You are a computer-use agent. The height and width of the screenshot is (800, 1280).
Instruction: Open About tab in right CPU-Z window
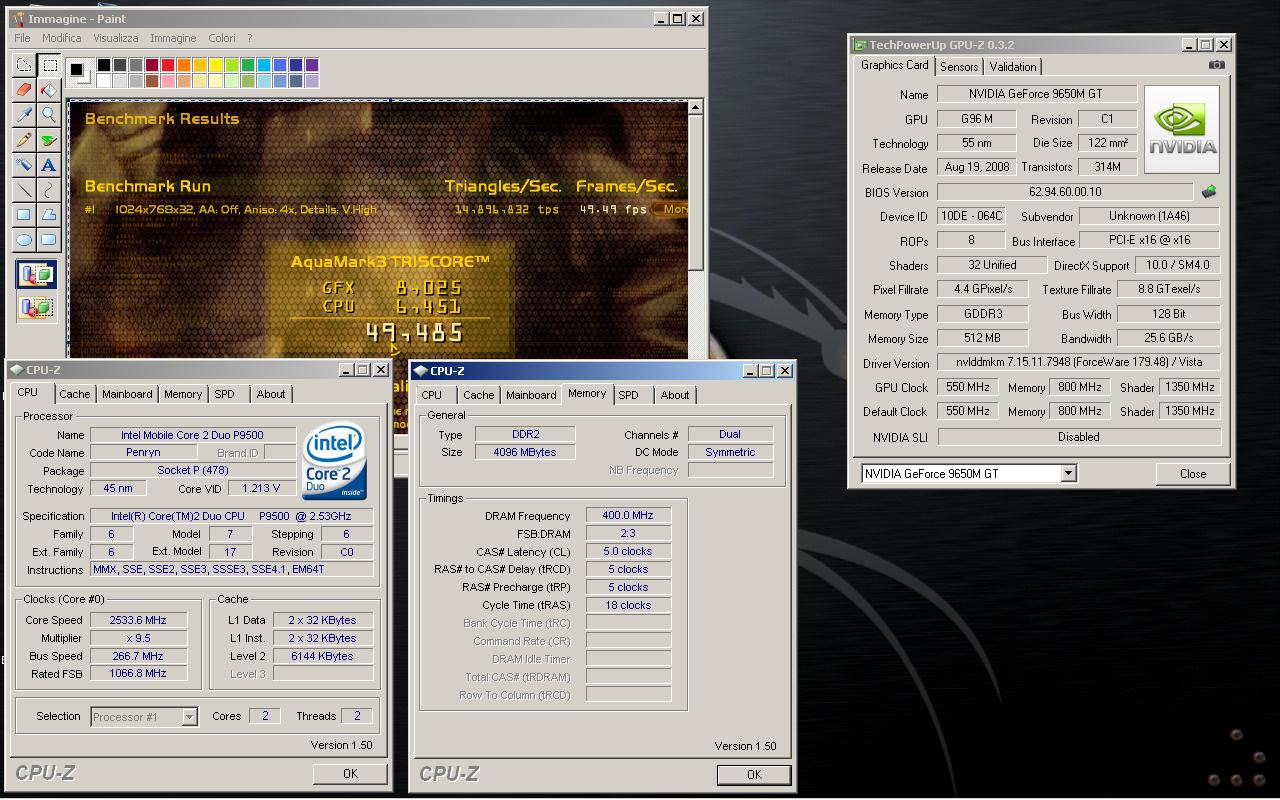(675, 395)
